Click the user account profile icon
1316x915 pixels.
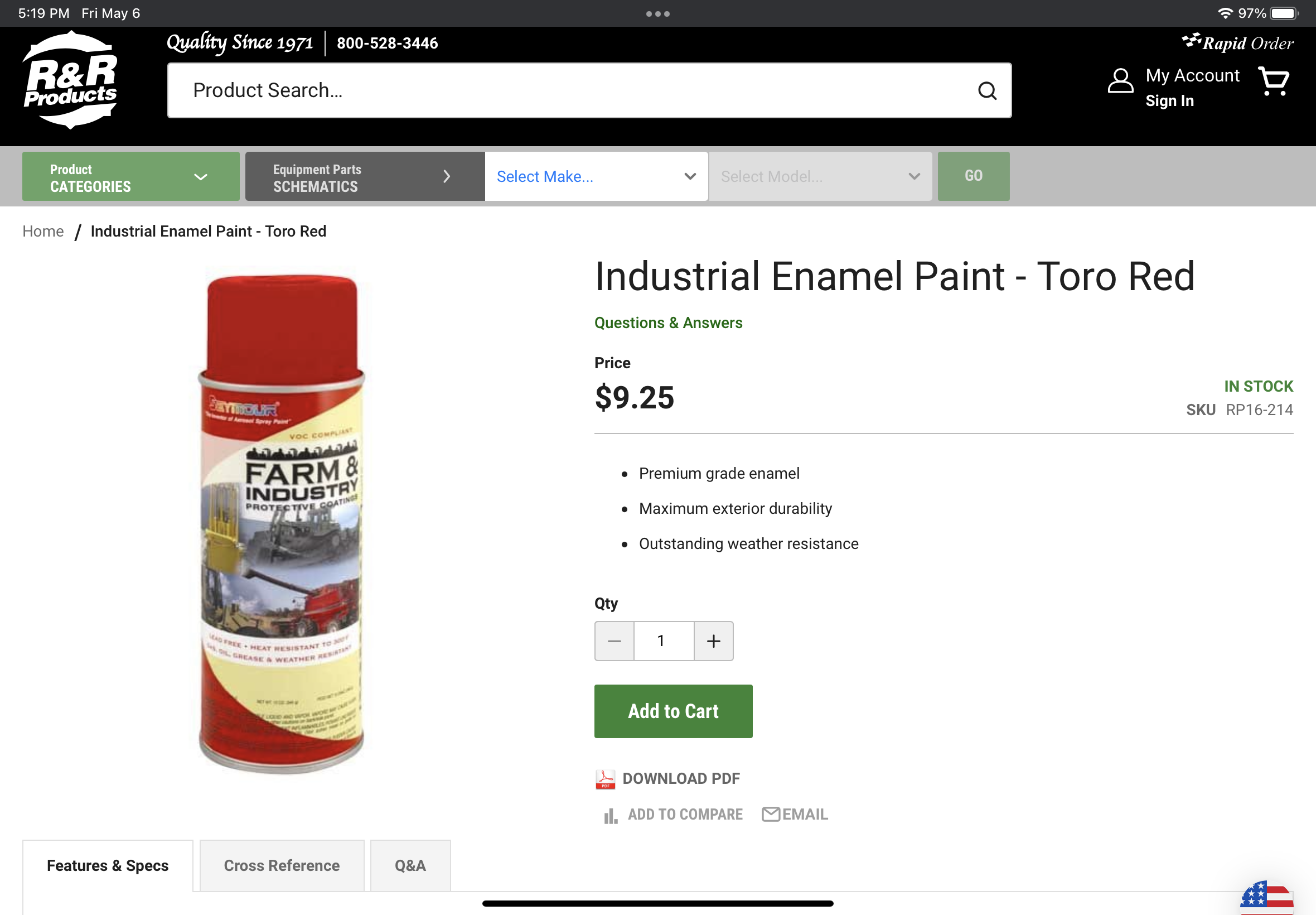1120,81
